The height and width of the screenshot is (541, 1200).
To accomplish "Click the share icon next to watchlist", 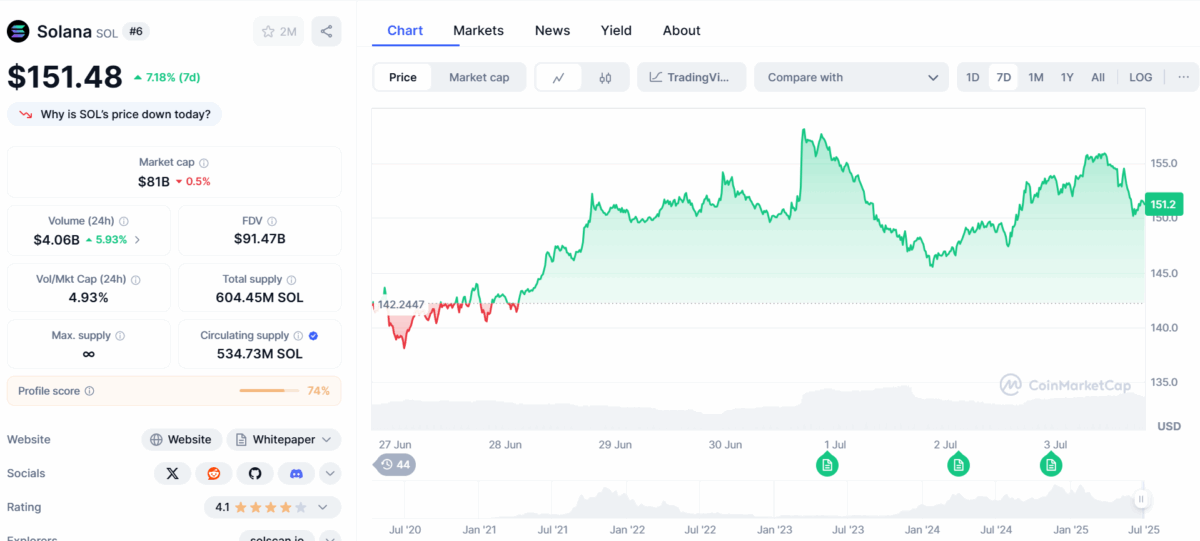I will pos(326,31).
